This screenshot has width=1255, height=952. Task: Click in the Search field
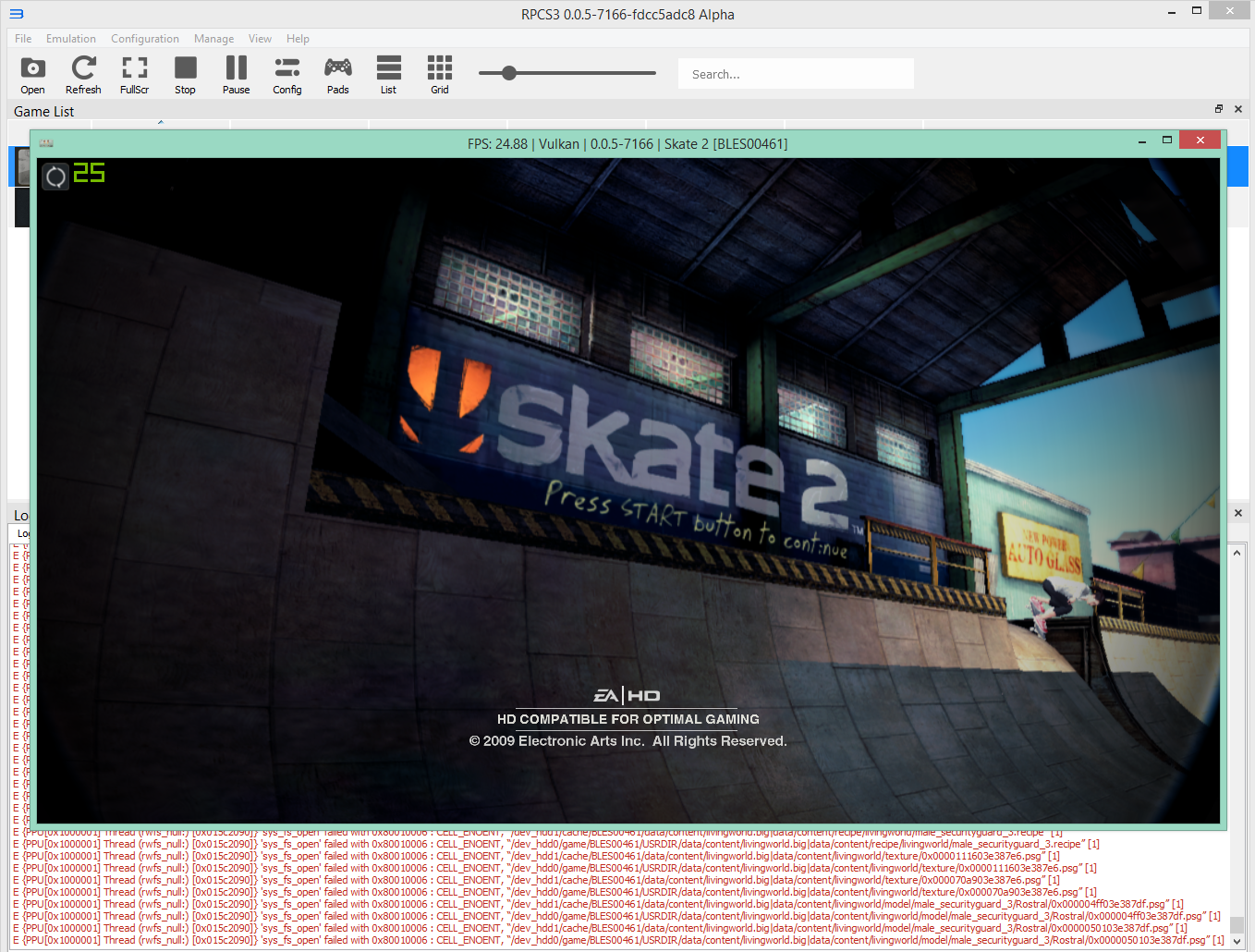796,74
